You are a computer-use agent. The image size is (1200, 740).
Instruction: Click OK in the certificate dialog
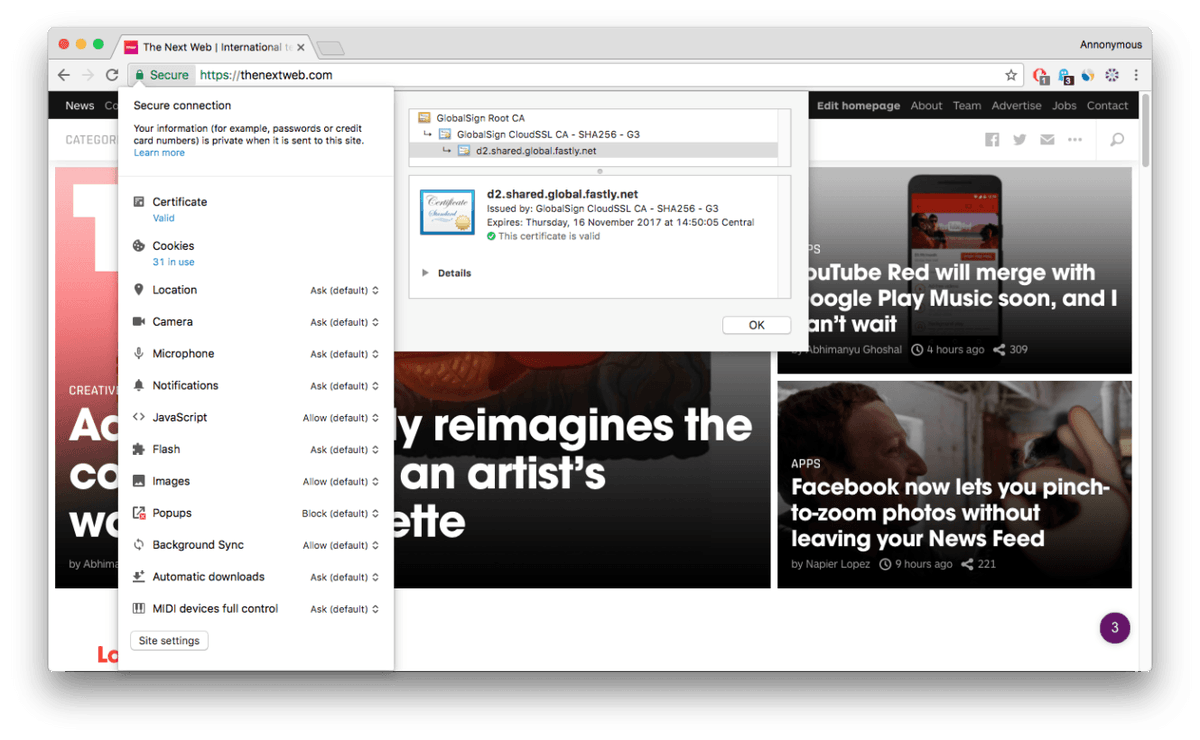[756, 325]
